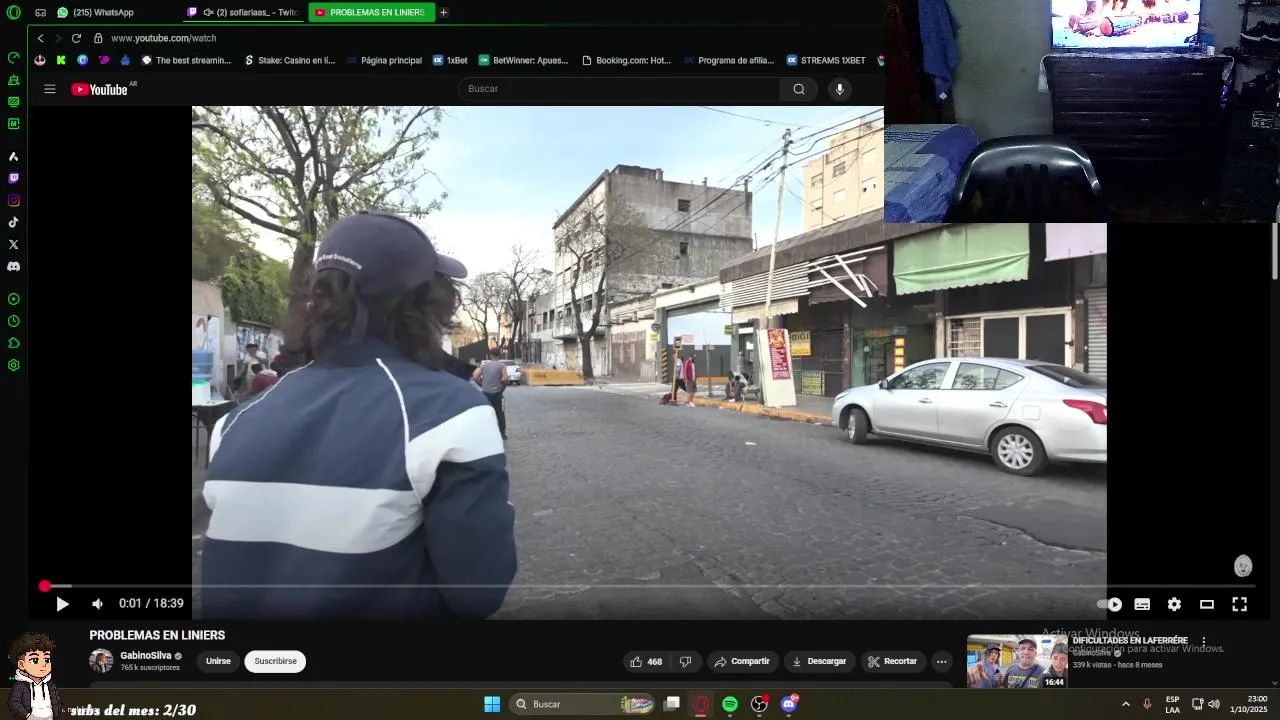This screenshot has width=1280, height=720.
Task: Open X (Twitter) in the sidebar
Action: click(x=13, y=244)
